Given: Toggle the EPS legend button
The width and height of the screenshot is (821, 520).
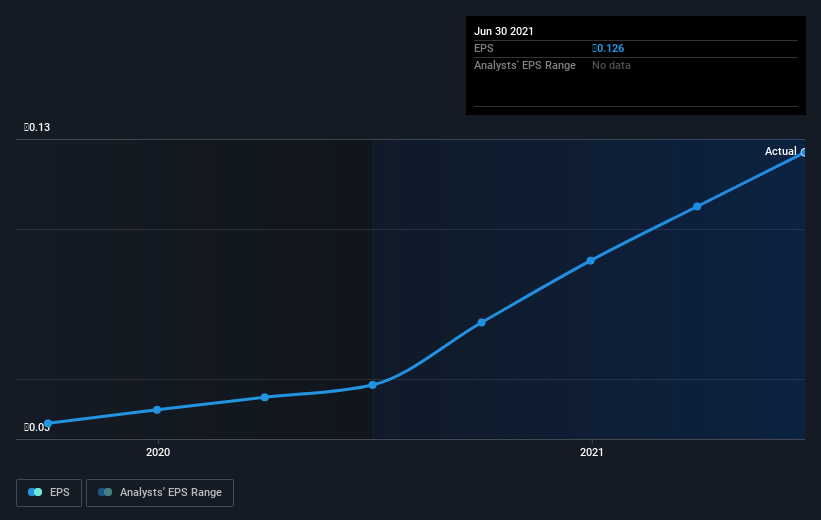Looking at the screenshot, I should click(49, 493).
